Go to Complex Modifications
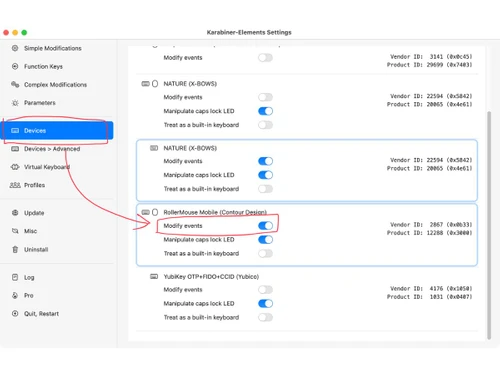500x375 pixels. tap(55, 85)
